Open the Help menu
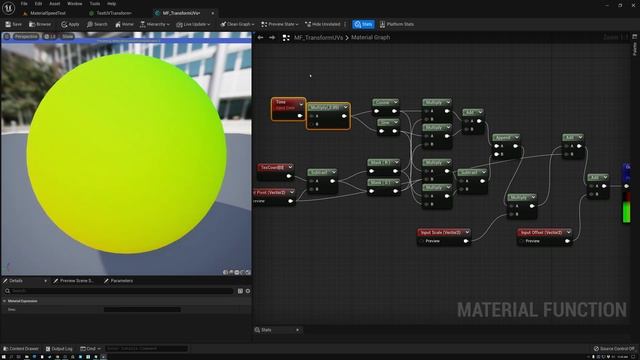Image resolution: width=640 pixels, height=360 pixels. [x=111, y=4]
